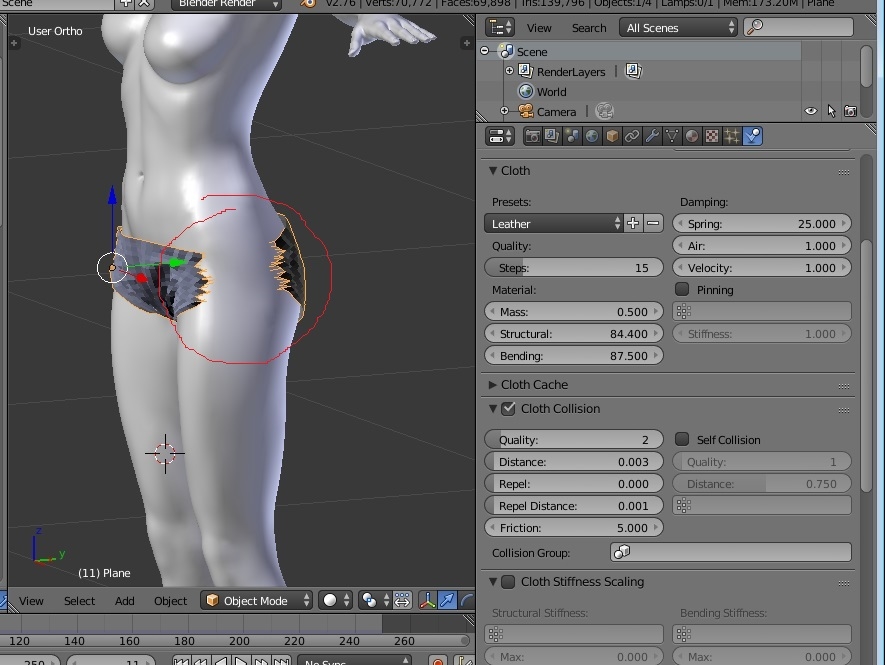Image resolution: width=885 pixels, height=665 pixels.
Task: Enable the Self Collision checkbox
Action: [x=682, y=440]
